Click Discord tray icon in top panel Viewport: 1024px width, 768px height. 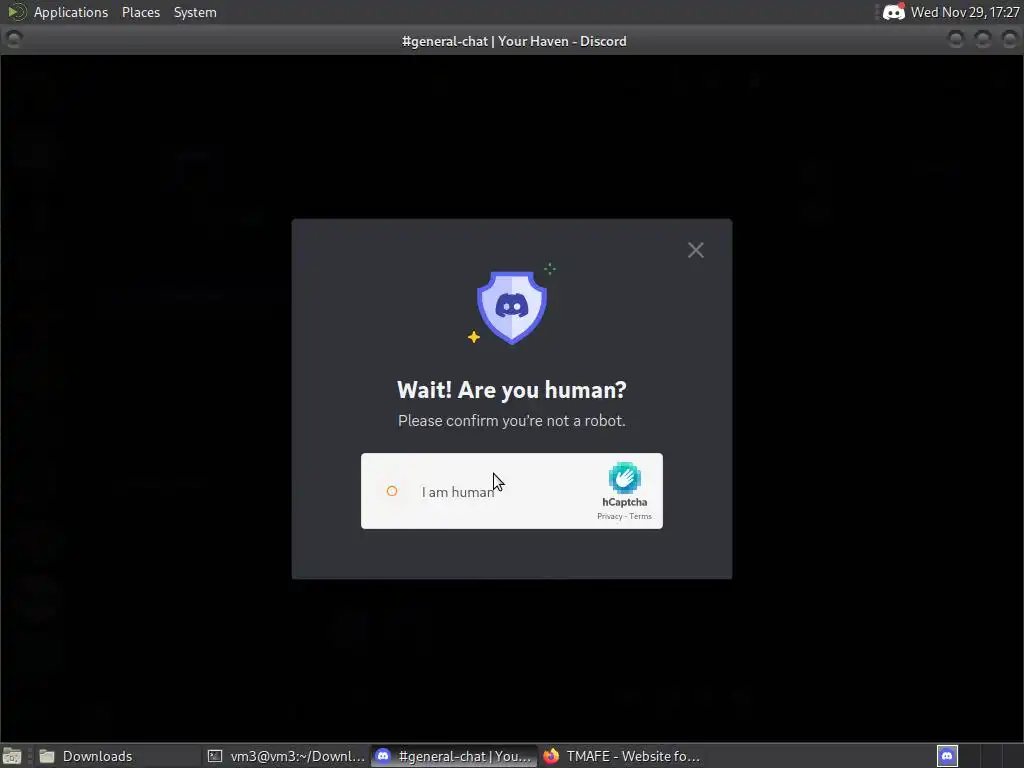pos(893,12)
